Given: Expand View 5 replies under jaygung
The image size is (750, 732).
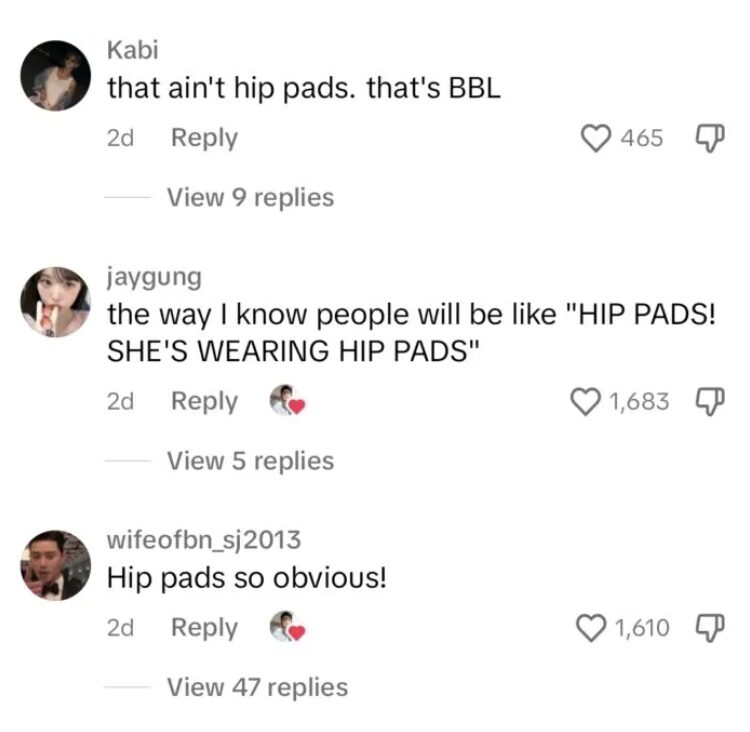Looking at the screenshot, I should click(x=250, y=461).
